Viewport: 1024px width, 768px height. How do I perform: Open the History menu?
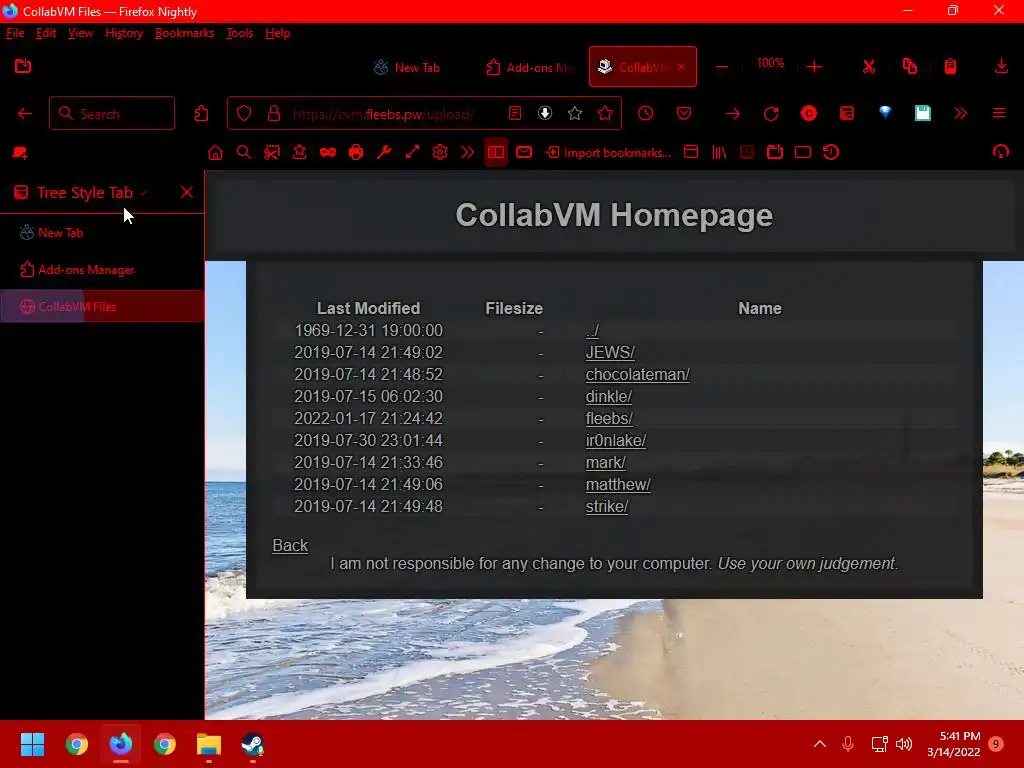point(124,33)
